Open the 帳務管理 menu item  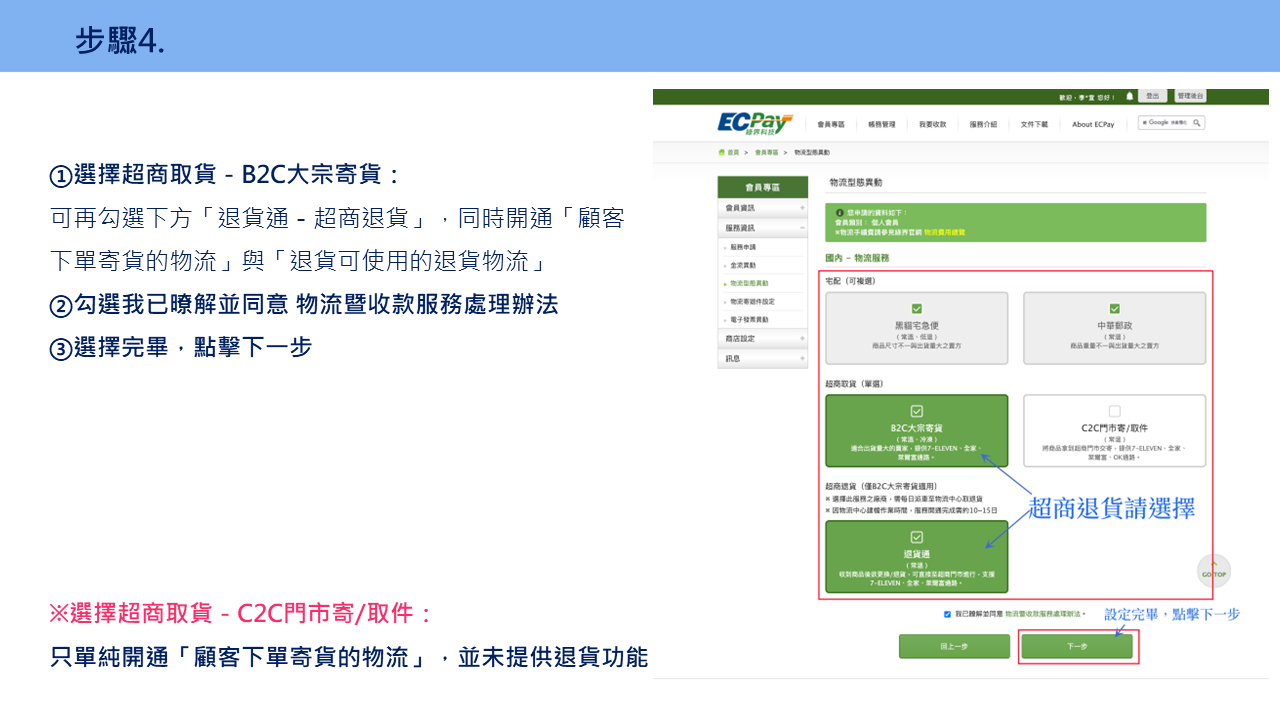click(880, 122)
